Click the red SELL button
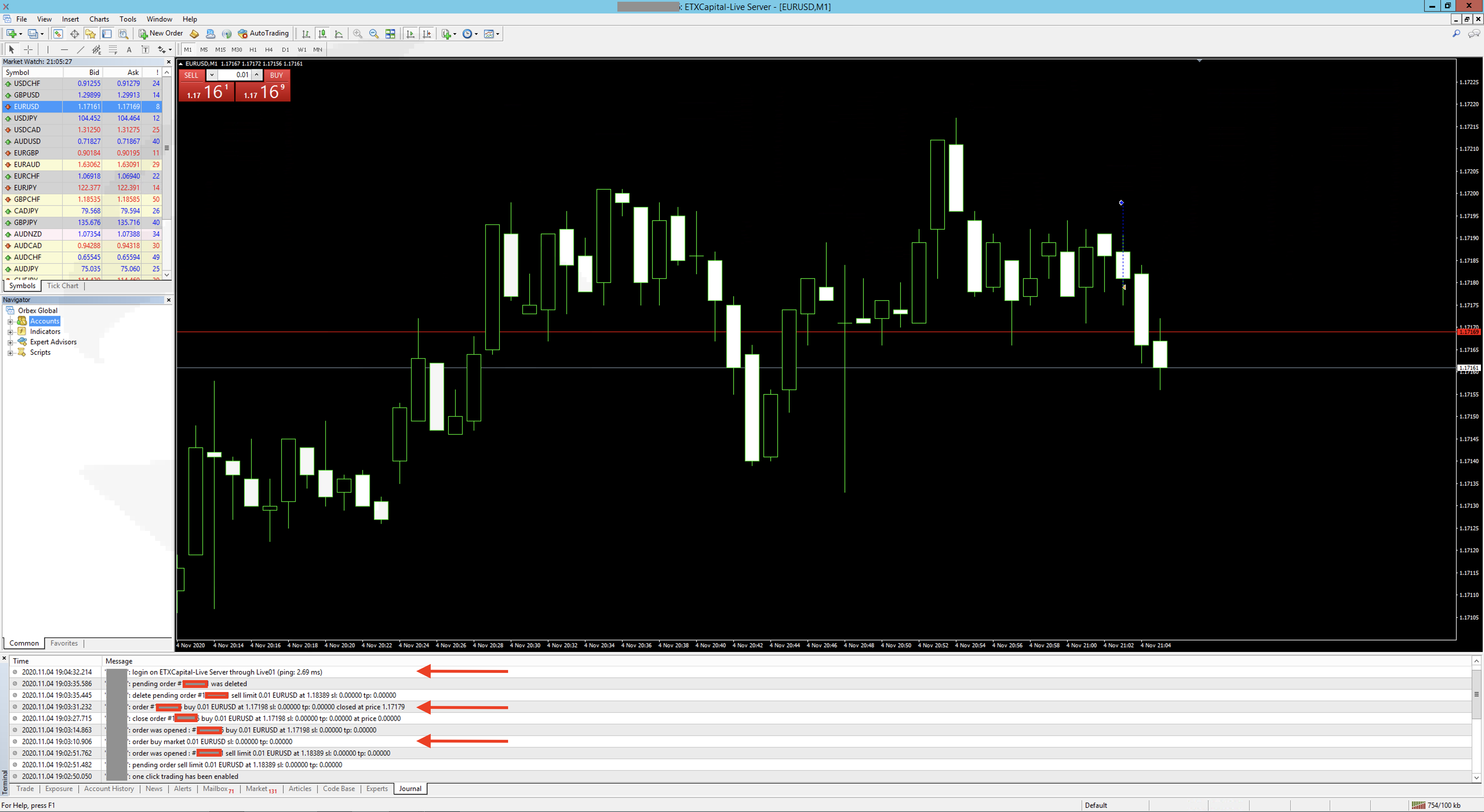 (x=191, y=75)
